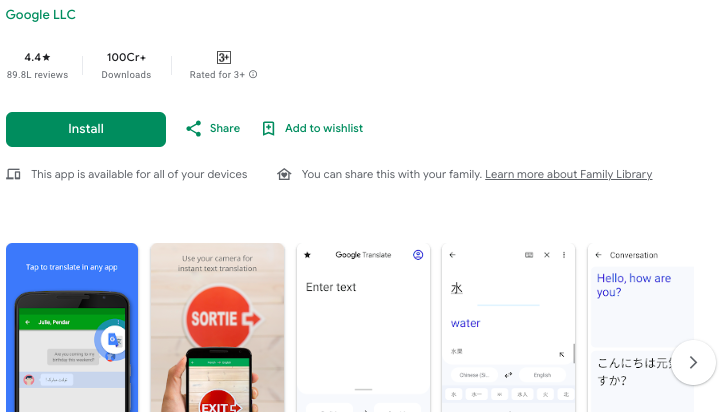Click the back arrow in Conversation screenshot
Image resolution: width=726 pixels, height=412 pixels.
598,255
